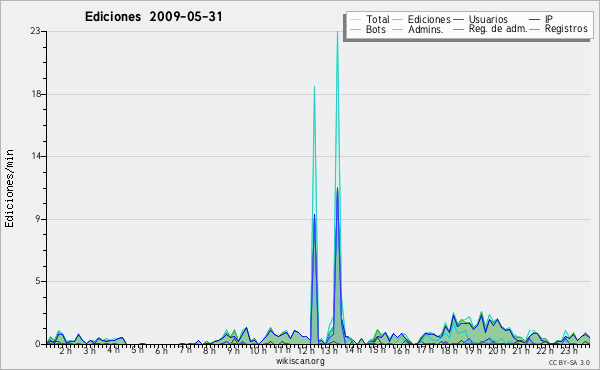The width and height of the screenshot is (600, 370).
Task: Click the '9 h' x-axis label
Action: point(233,350)
